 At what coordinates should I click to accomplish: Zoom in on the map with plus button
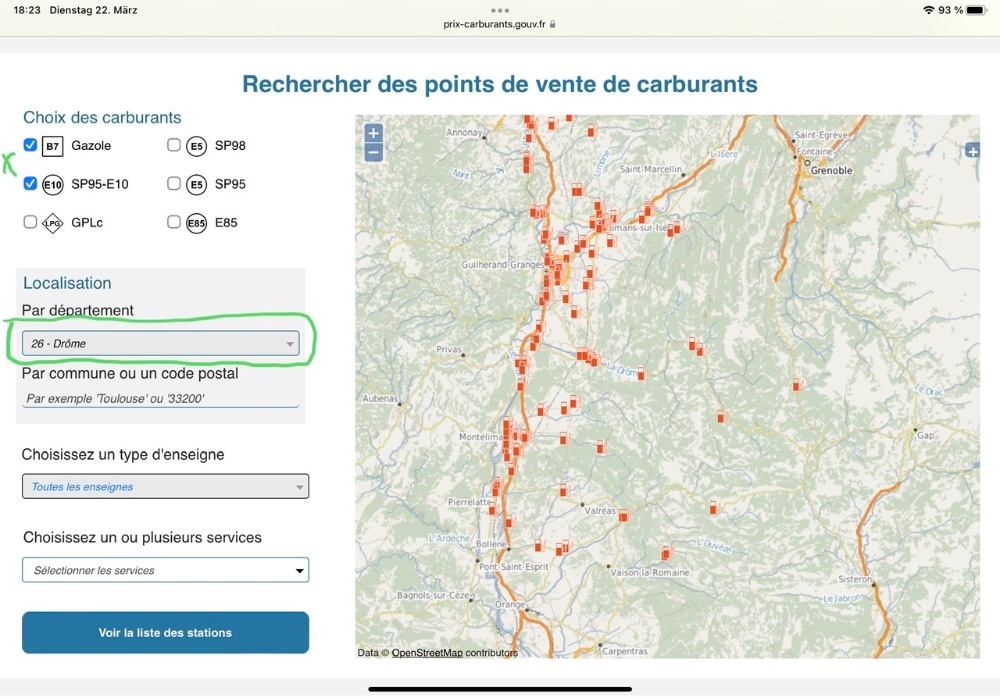pos(373,133)
